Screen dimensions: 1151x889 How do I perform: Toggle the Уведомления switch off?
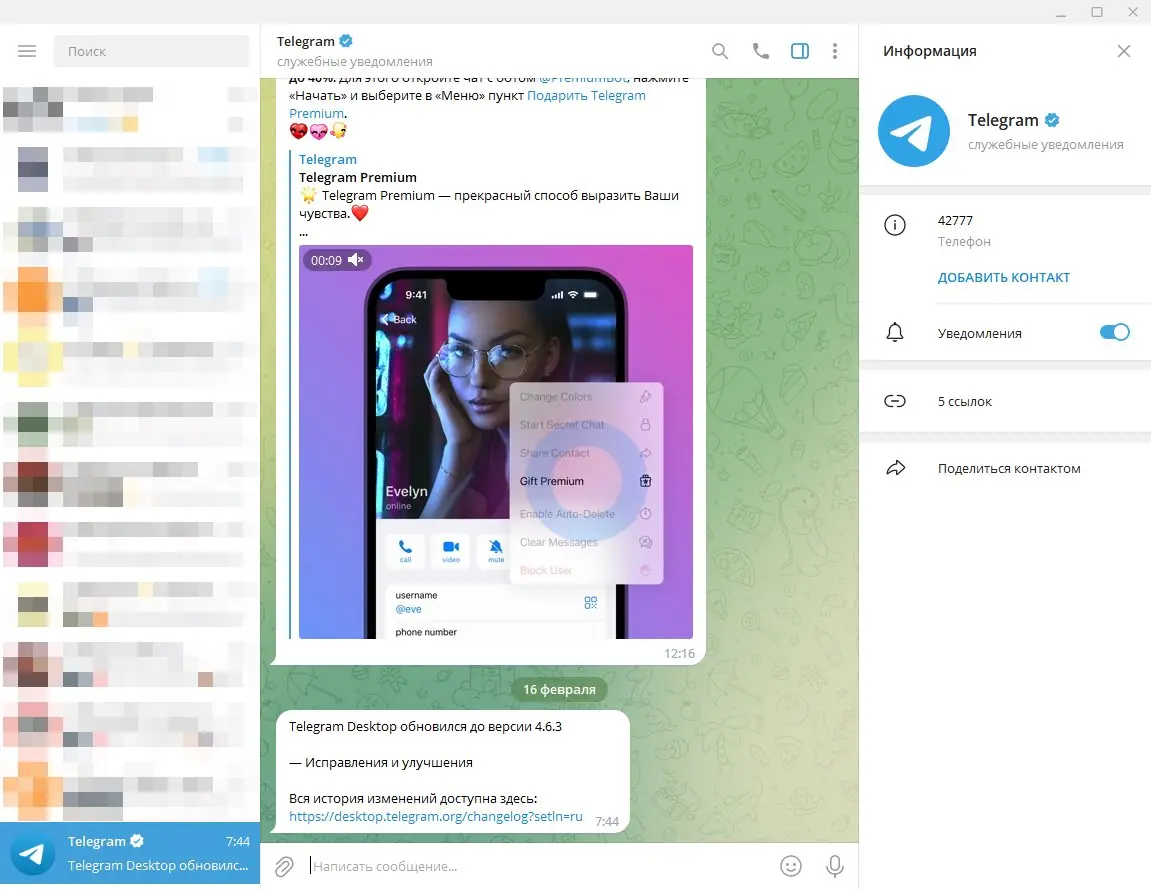pos(1114,333)
